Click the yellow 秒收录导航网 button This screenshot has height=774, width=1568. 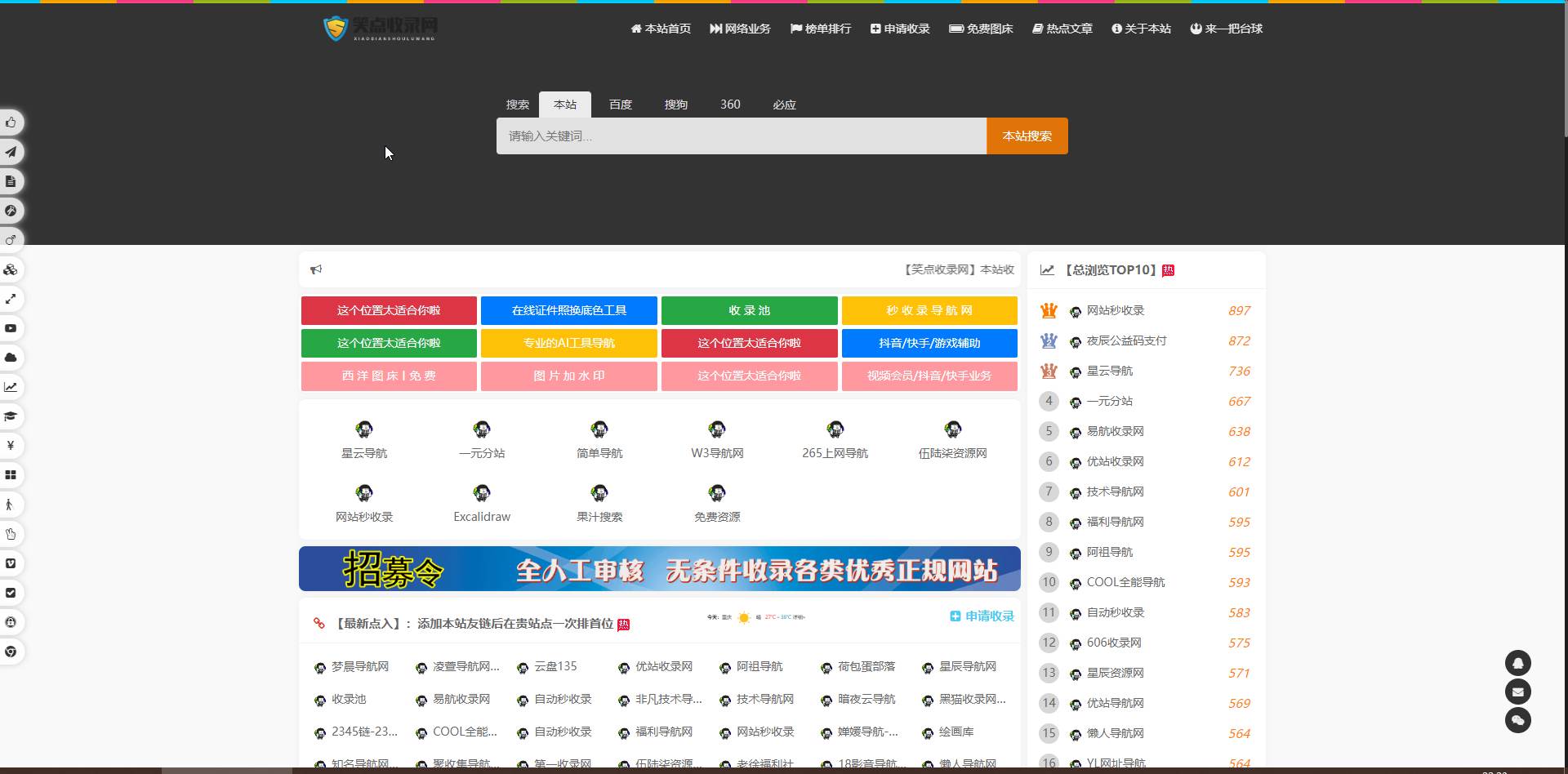[929, 310]
